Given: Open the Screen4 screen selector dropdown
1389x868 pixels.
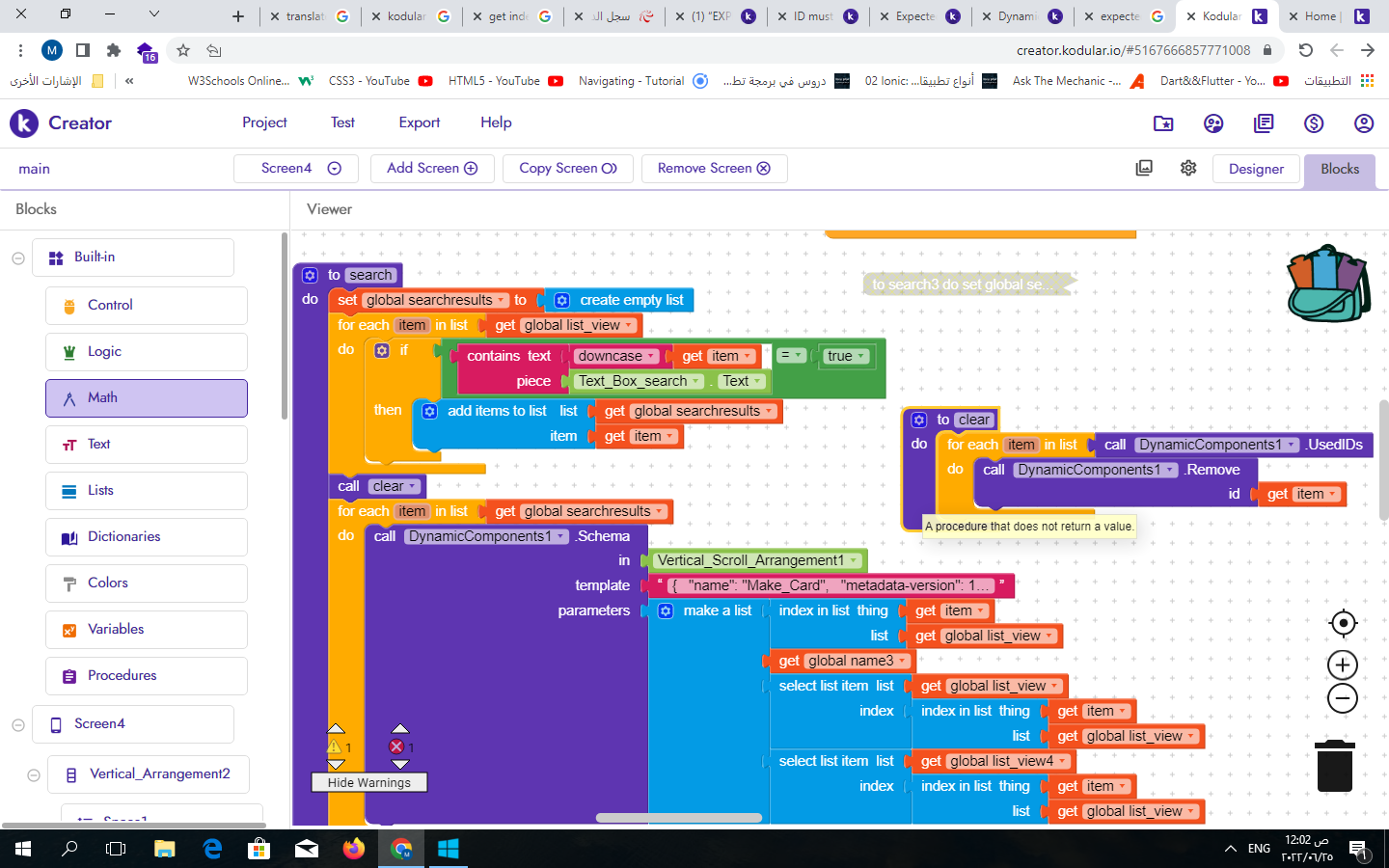Looking at the screenshot, I should 295,168.
